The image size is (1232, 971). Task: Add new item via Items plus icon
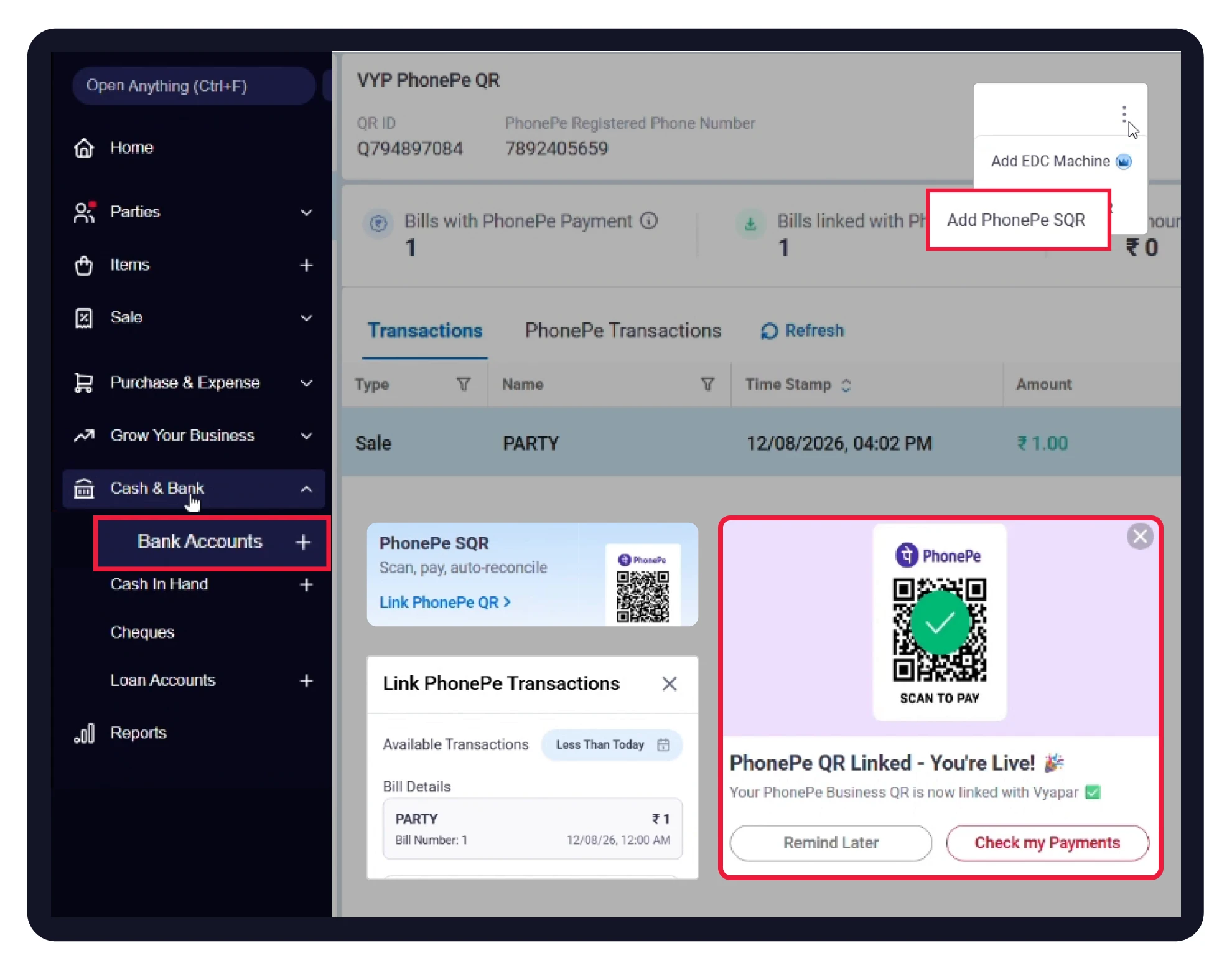pyautogui.click(x=306, y=265)
